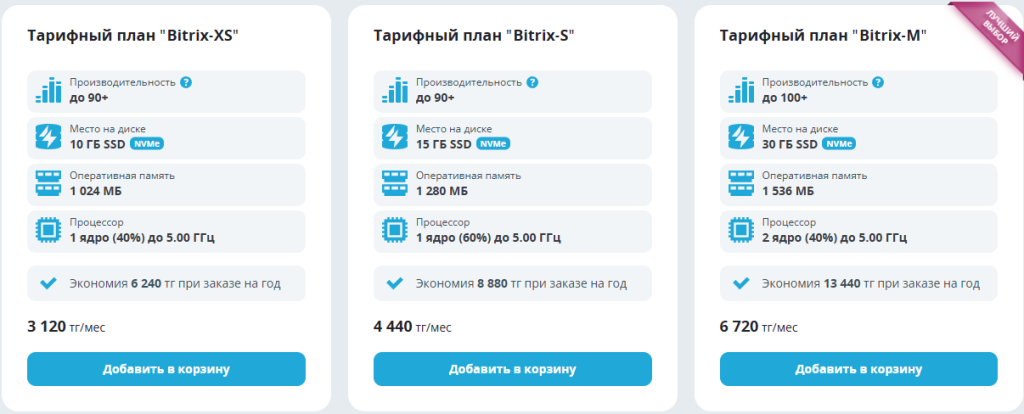Click the help icon next to Производительность in Bitrix-XS
The height and width of the screenshot is (414, 1024).
(x=186, y=82)
